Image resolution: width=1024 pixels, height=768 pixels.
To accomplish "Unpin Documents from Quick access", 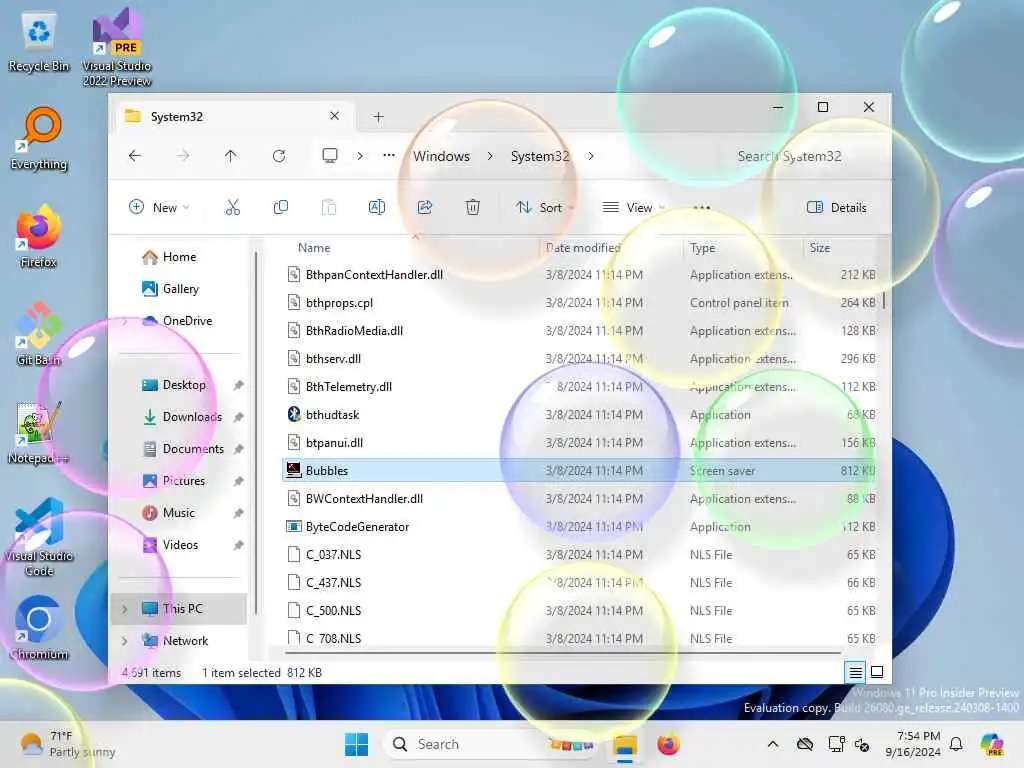I will (238, 449).
